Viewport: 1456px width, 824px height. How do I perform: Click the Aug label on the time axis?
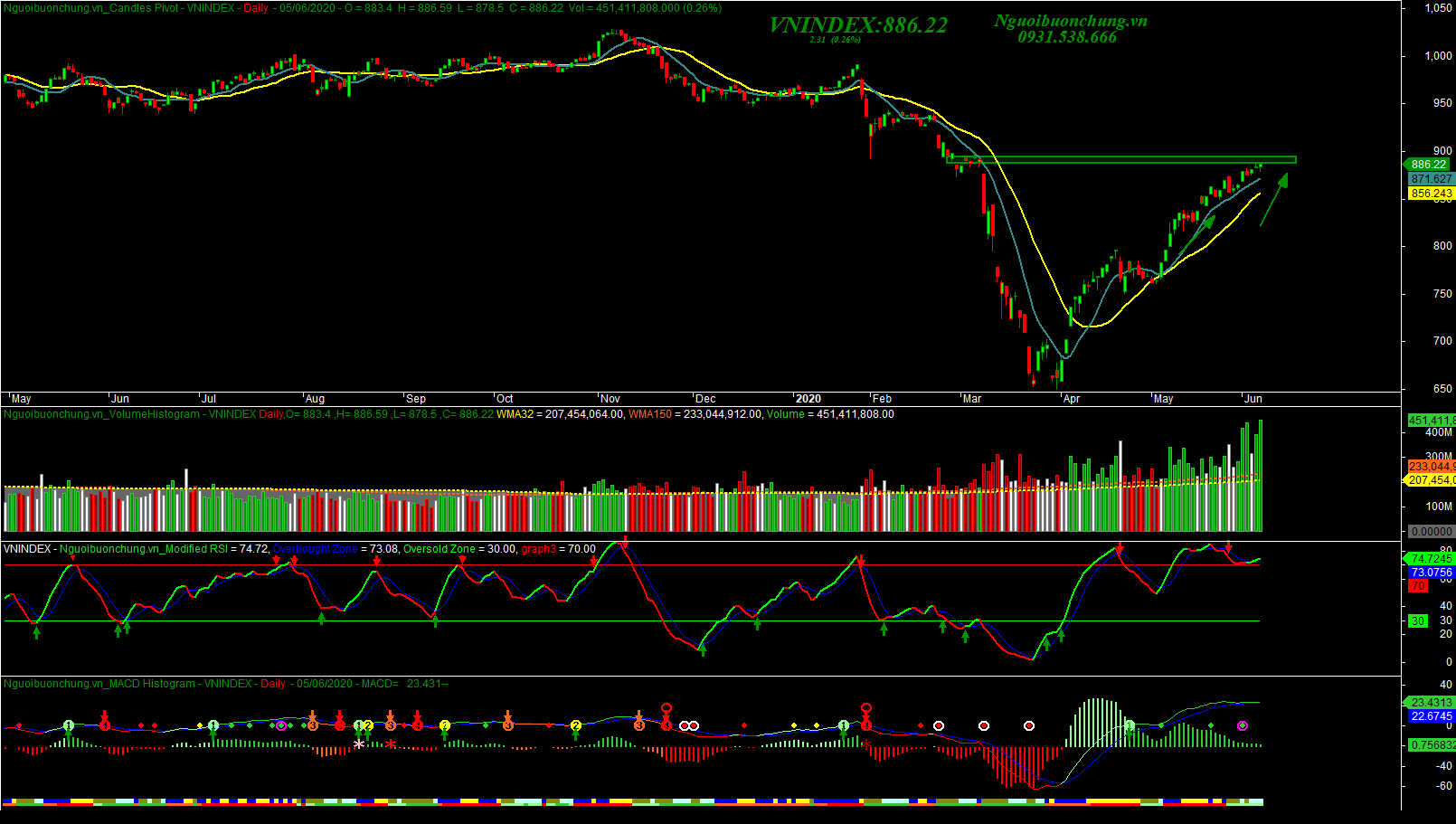pos(315,399)
